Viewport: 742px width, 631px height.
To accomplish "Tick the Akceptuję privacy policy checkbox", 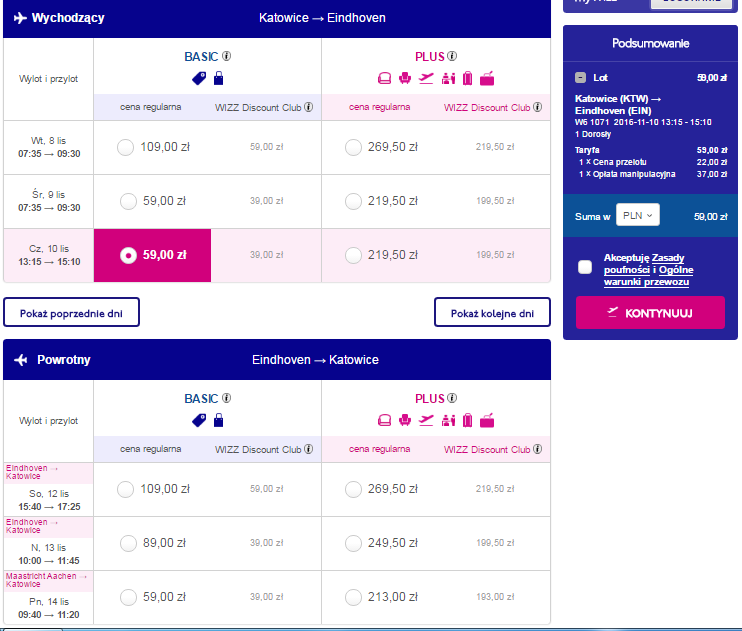I will (585, 267).
